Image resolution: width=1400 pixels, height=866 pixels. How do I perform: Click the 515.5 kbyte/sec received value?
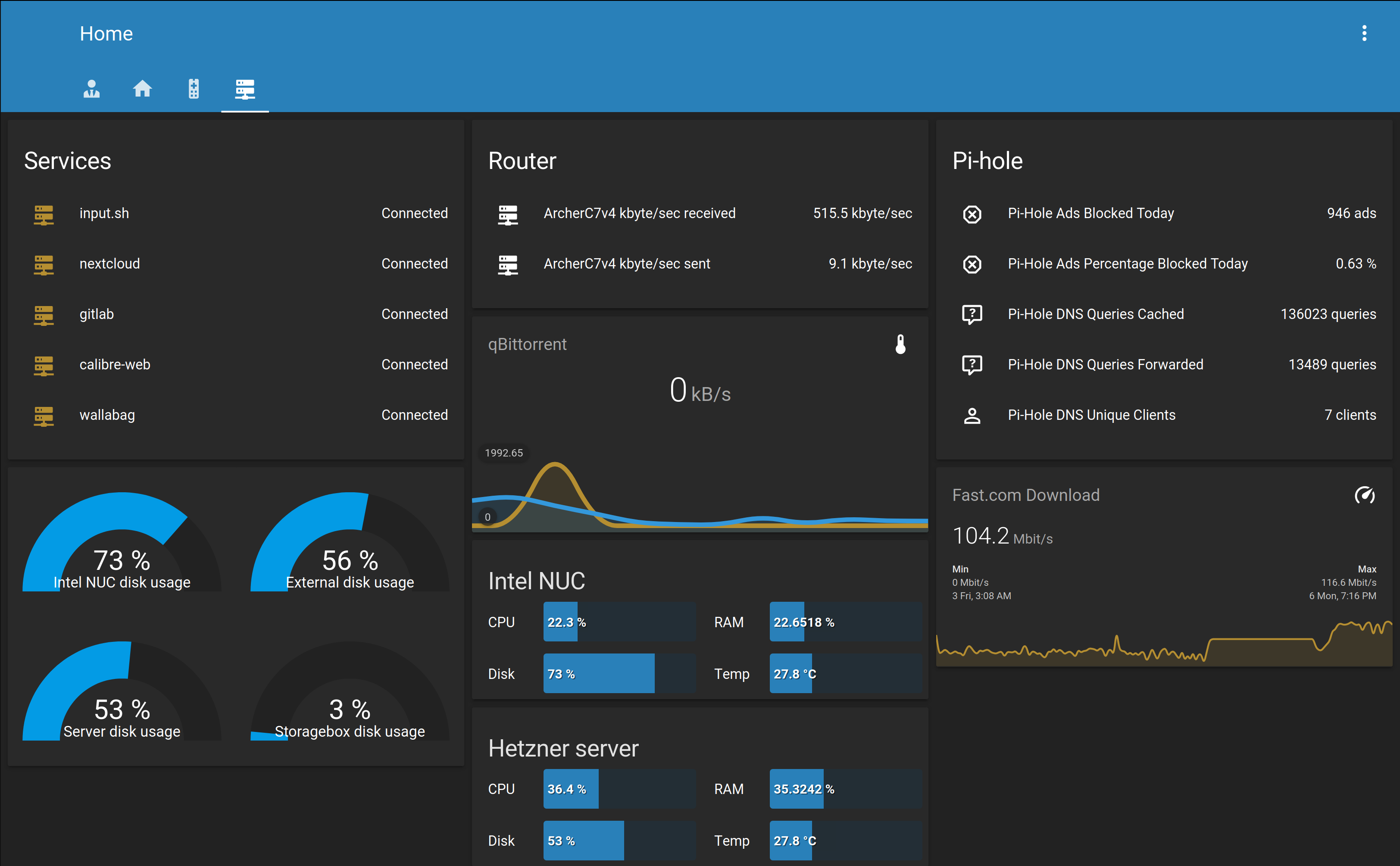tap(862, 214)
